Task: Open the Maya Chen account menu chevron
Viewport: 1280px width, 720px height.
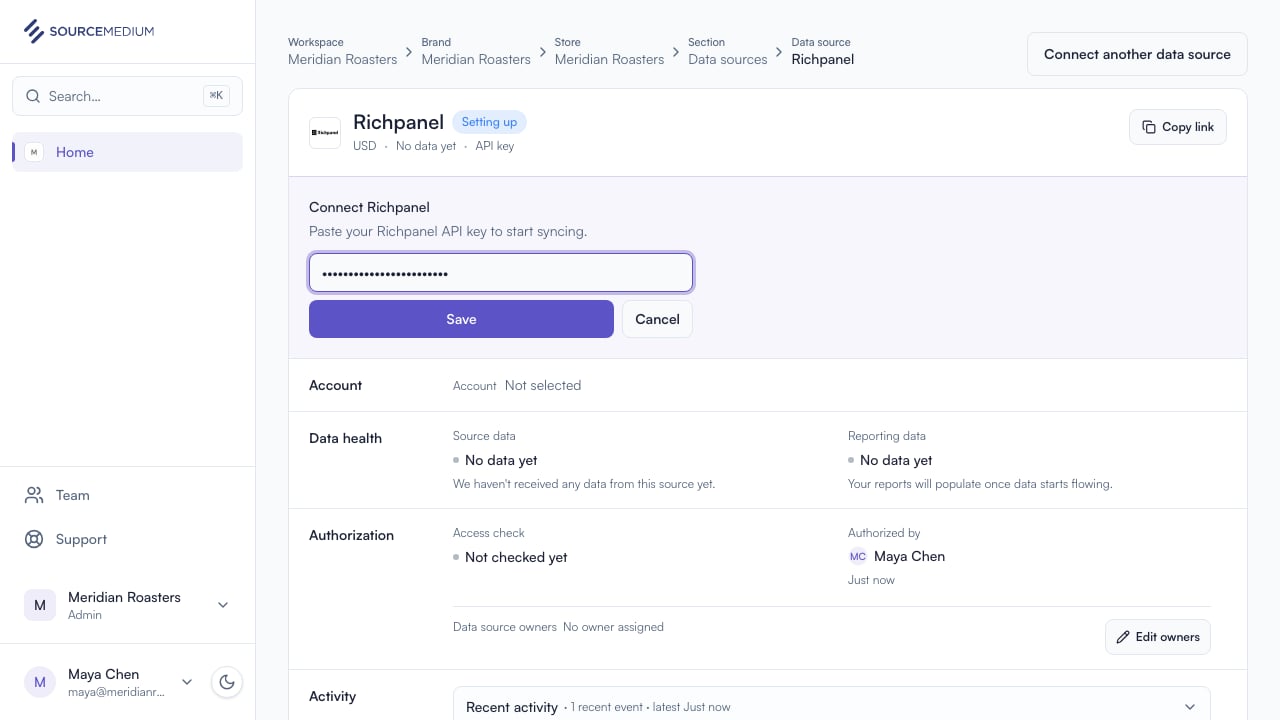Action: pos(187,682)
